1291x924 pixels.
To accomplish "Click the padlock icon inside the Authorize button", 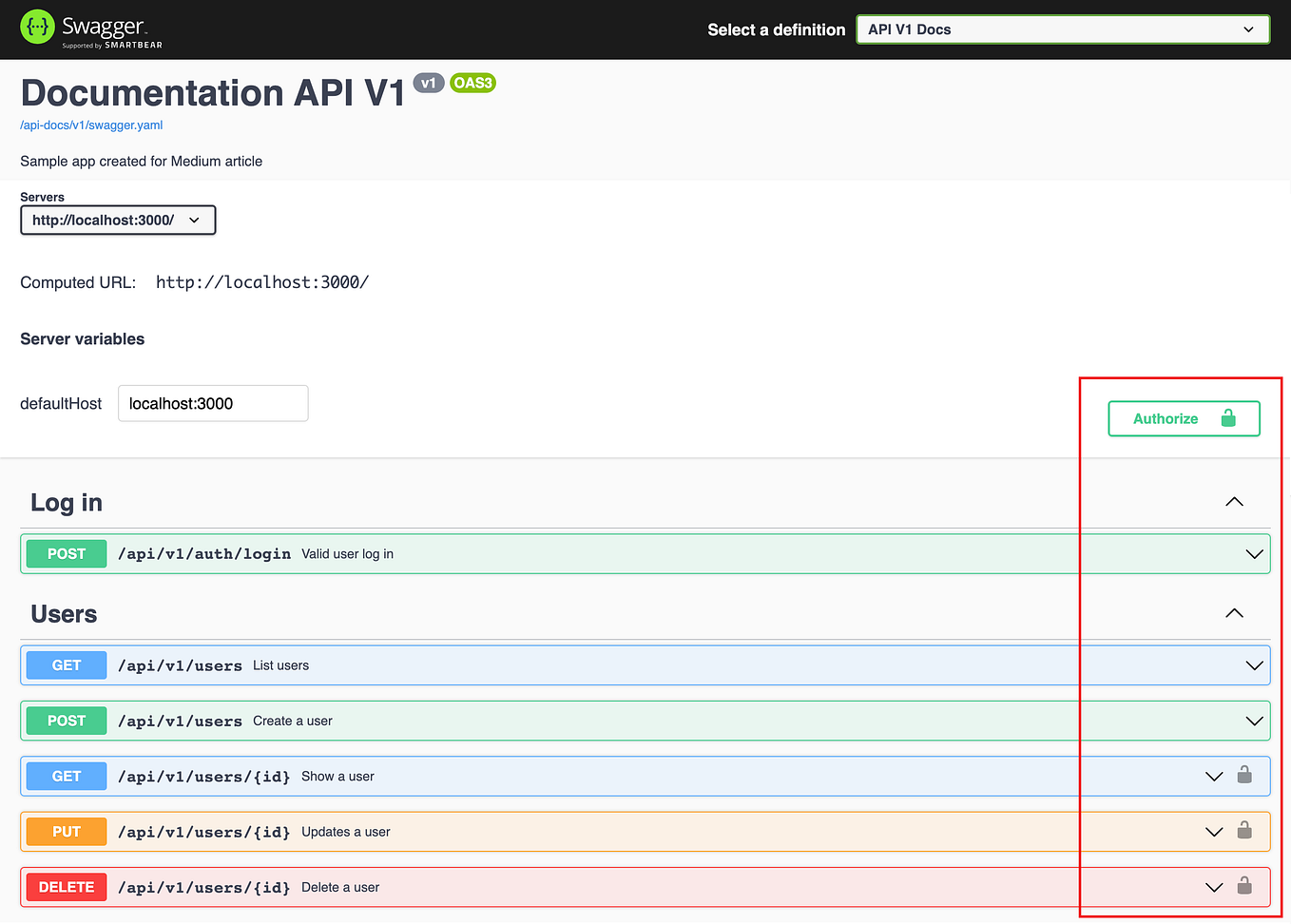I will (1228, 418).
